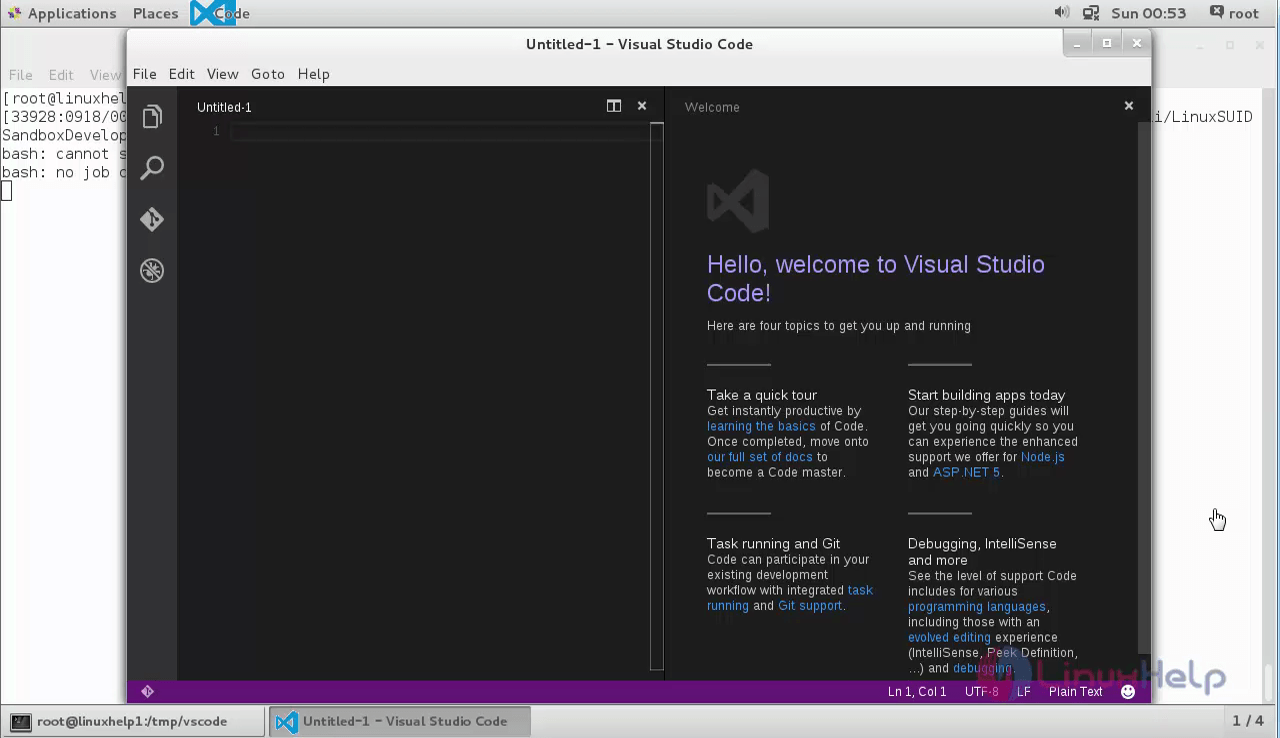Image resolution: width=1280 pixels, height=738 pixels.
Task: Open the 'evolved editing' link
Action: click(949, 637)
